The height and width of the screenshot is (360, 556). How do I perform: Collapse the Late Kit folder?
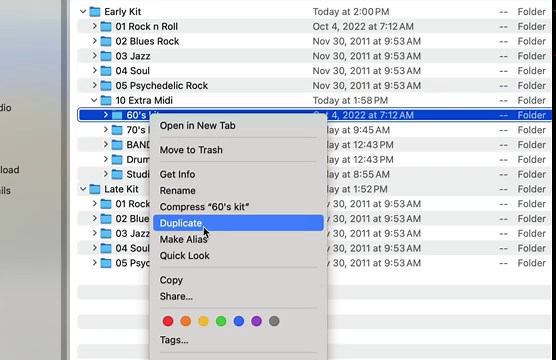point(83,189)
